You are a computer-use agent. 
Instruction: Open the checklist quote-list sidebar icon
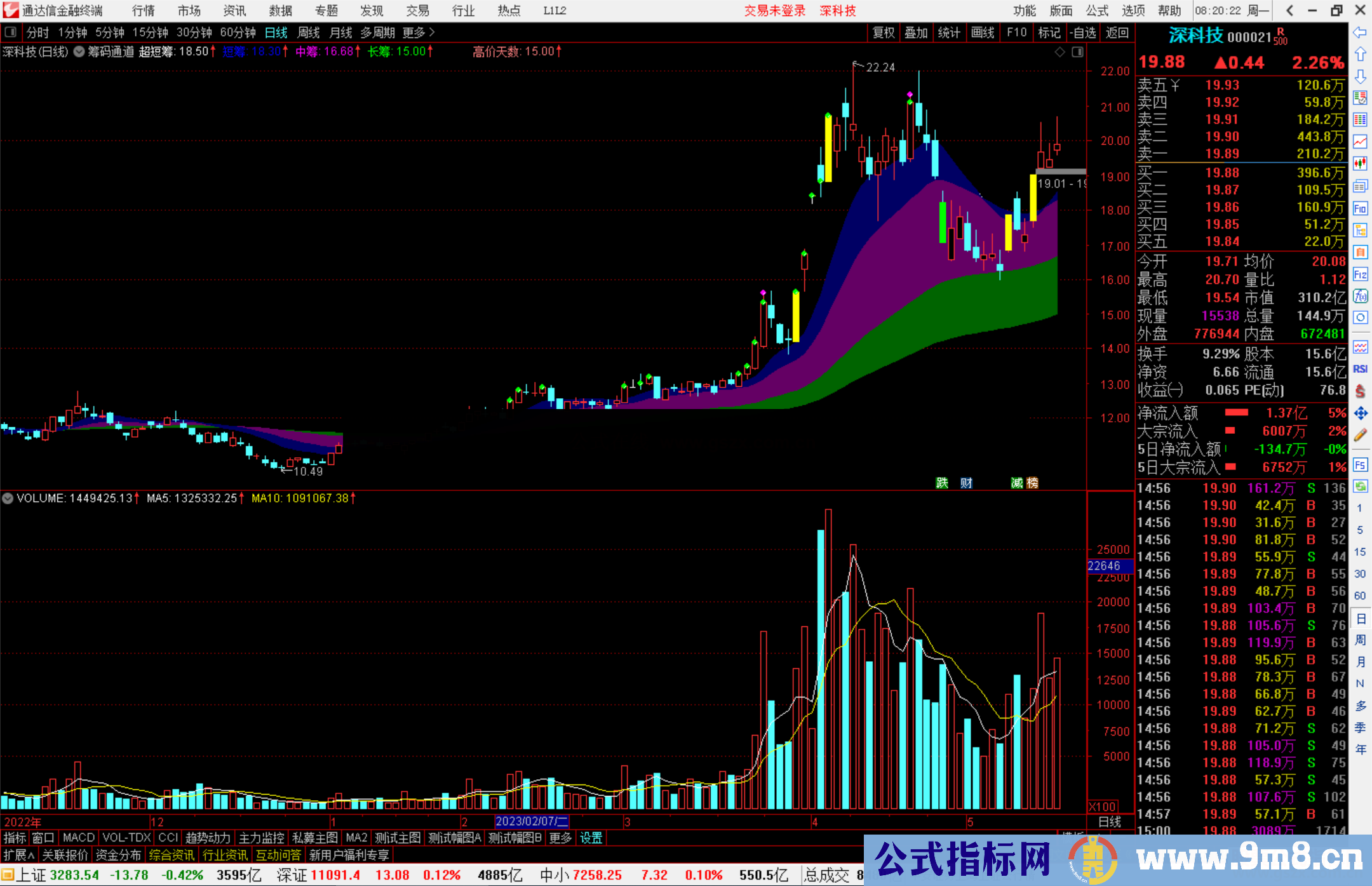point(1360,98)
